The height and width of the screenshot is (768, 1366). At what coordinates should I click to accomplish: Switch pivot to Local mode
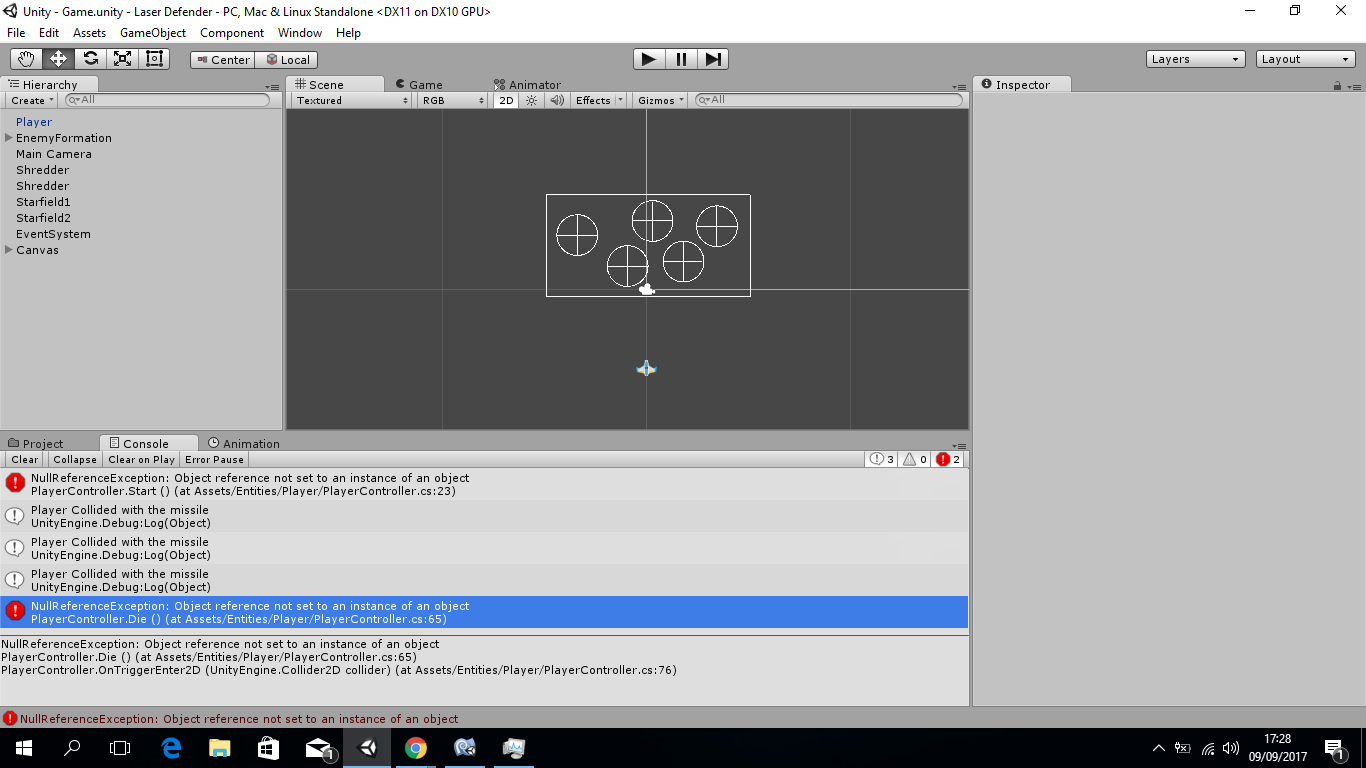click(287, 59)
